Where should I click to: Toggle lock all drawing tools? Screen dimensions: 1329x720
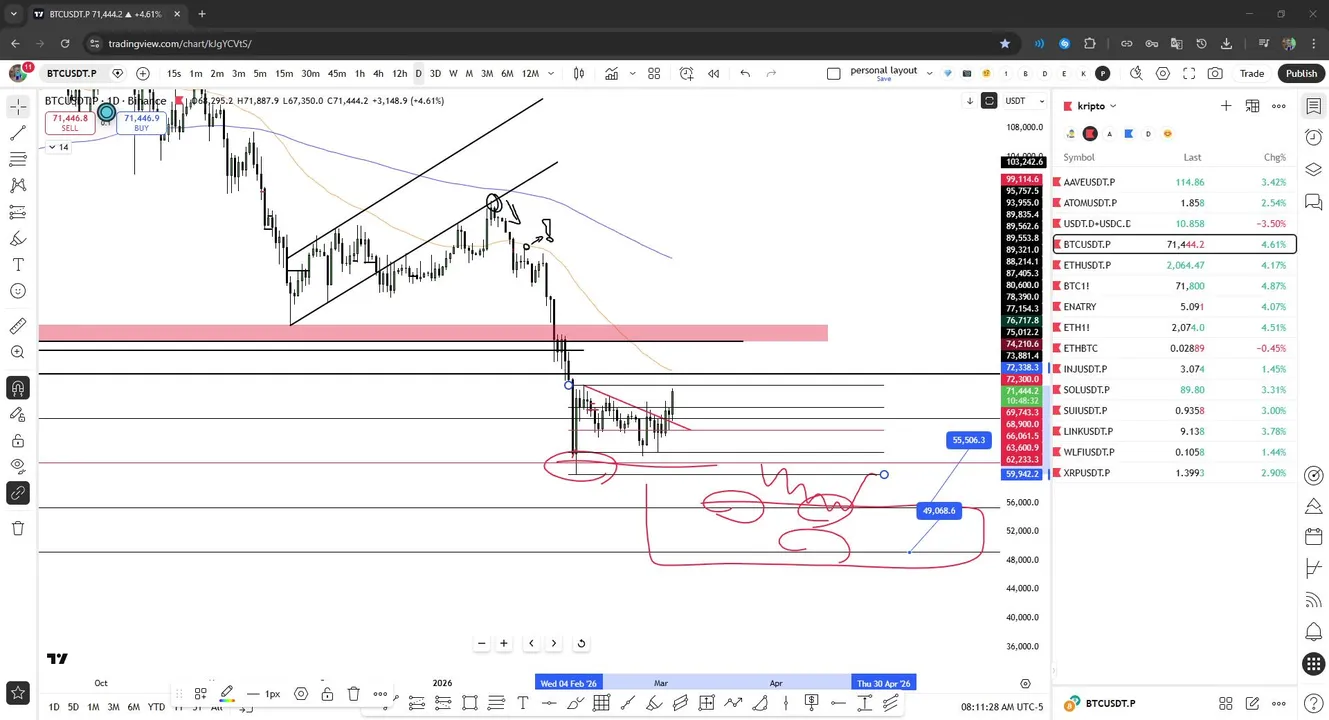coord(18,440)
